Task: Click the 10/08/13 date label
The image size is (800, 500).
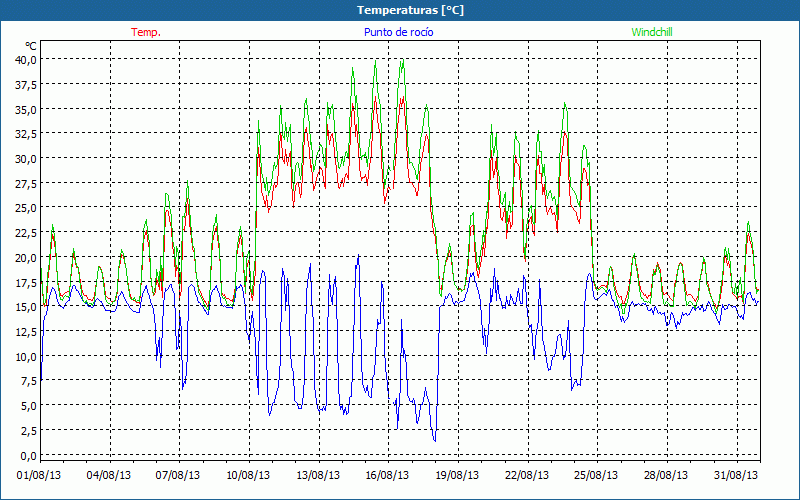Action: (248, 476)
